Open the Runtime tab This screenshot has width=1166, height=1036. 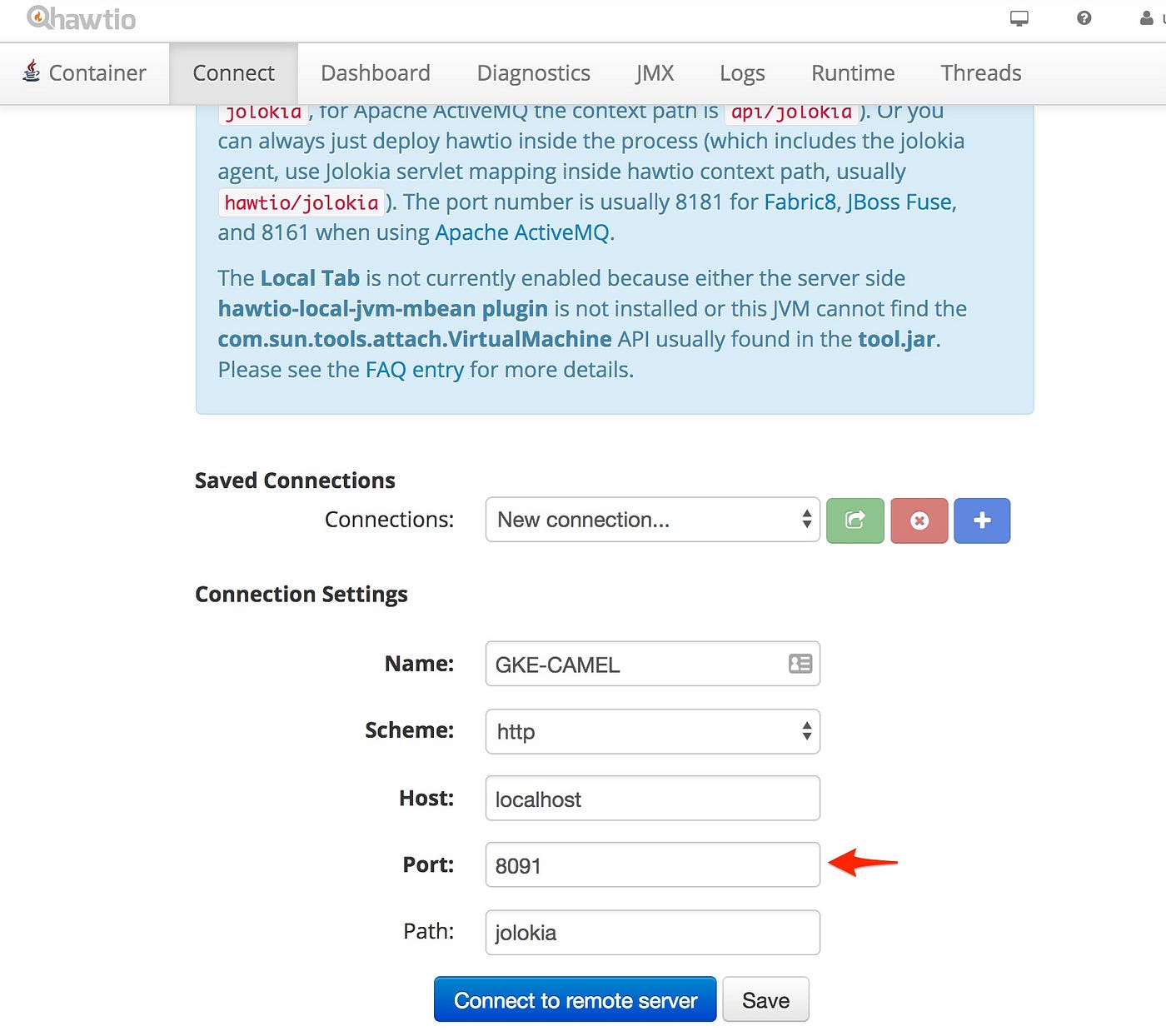pos(853,73)
